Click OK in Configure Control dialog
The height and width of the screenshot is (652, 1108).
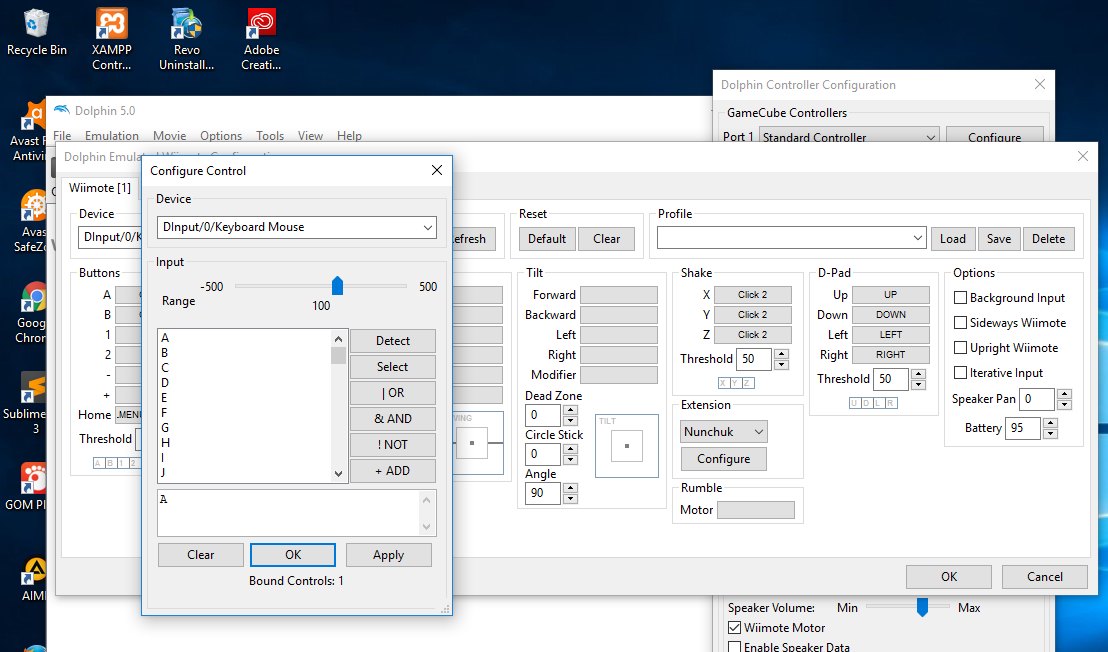[x=293, y=555]
